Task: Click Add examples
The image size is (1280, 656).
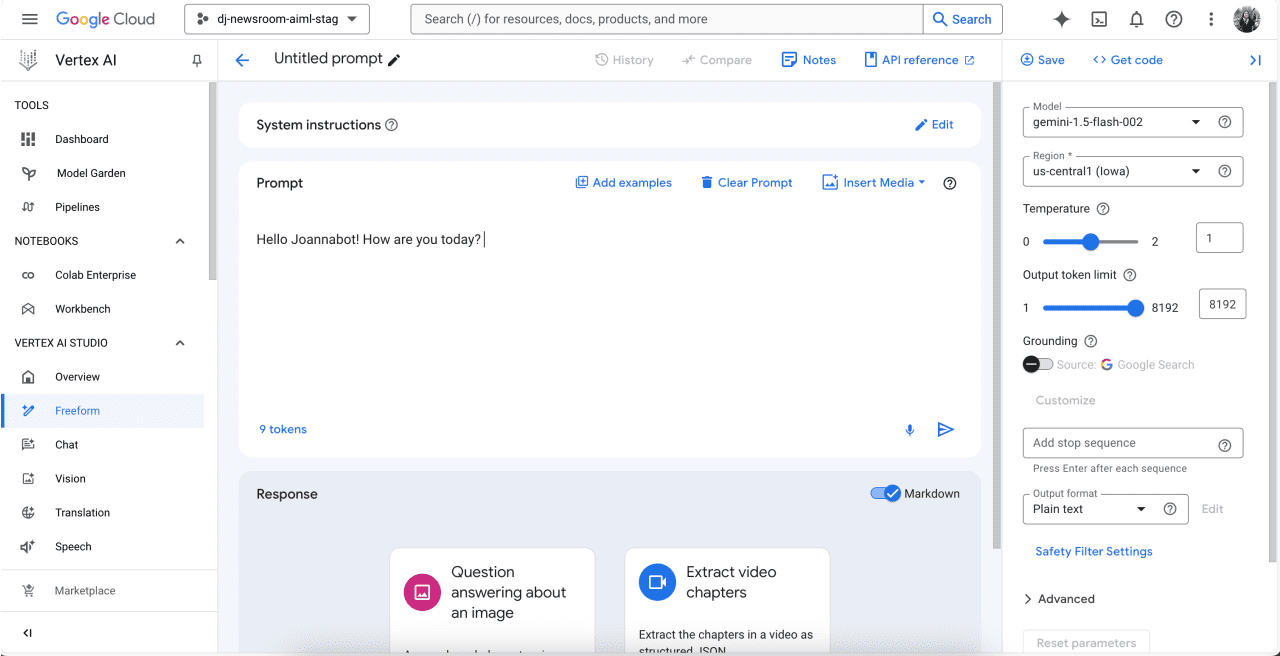Action: pos(623,183)
